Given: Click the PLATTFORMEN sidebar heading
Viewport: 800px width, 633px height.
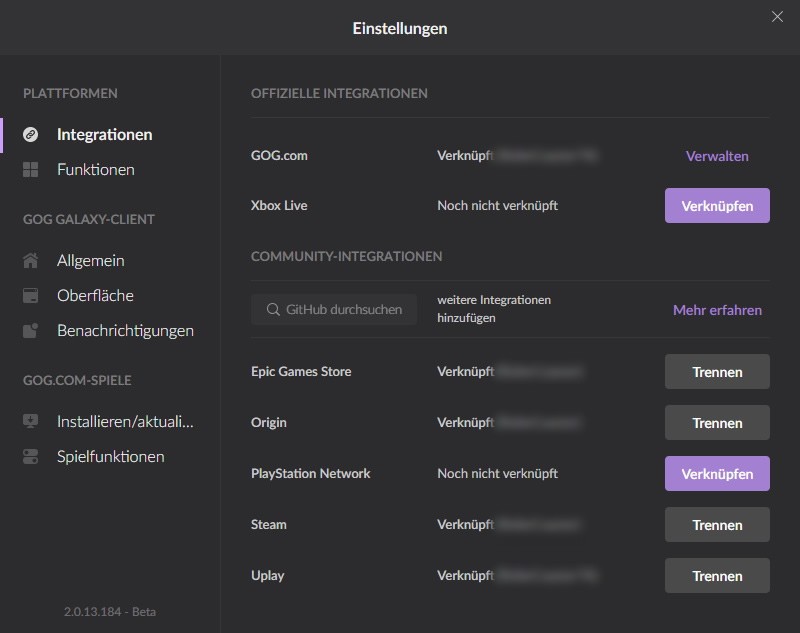Looking at the screenshot, I should [x=70, y=93].
